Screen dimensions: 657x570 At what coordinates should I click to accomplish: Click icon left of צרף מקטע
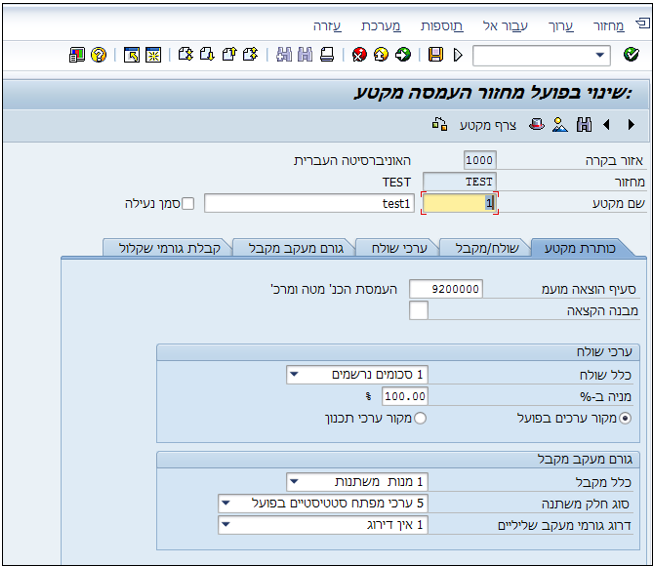pyautogui.click(x=440, y=124)
